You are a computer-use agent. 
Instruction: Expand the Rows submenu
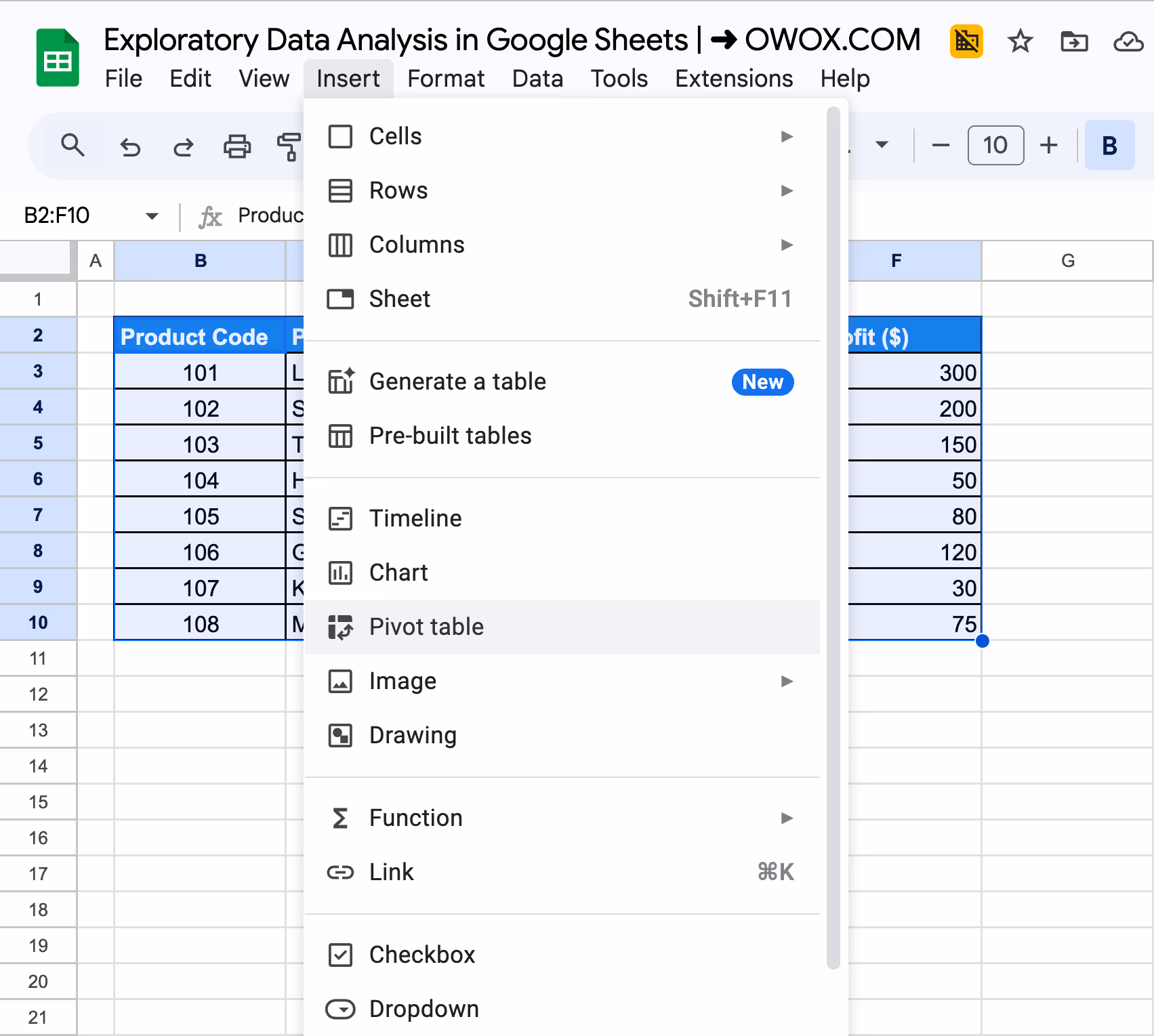tap(786, 190)
